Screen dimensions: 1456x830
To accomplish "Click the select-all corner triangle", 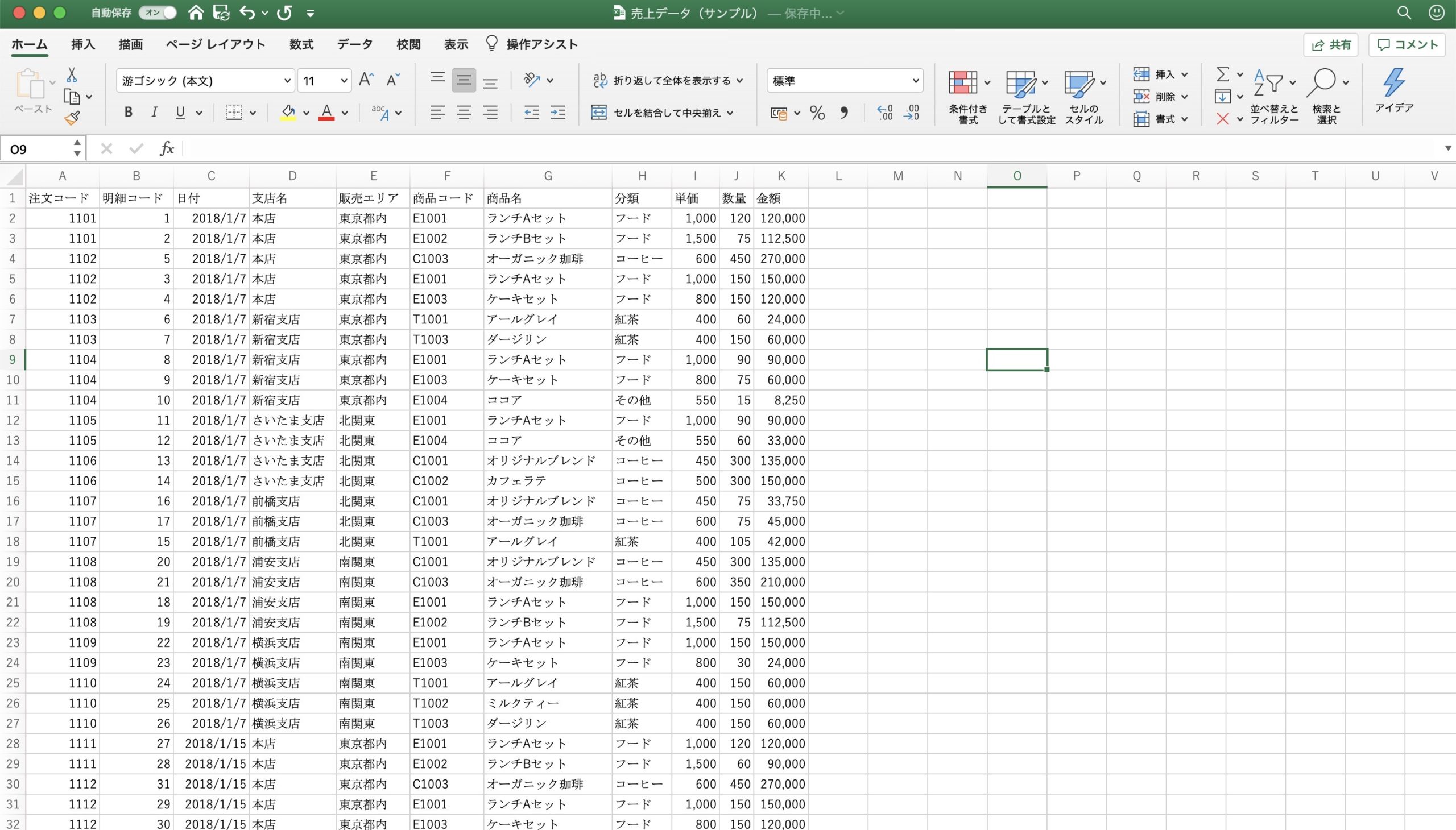I will click(13, 176).
